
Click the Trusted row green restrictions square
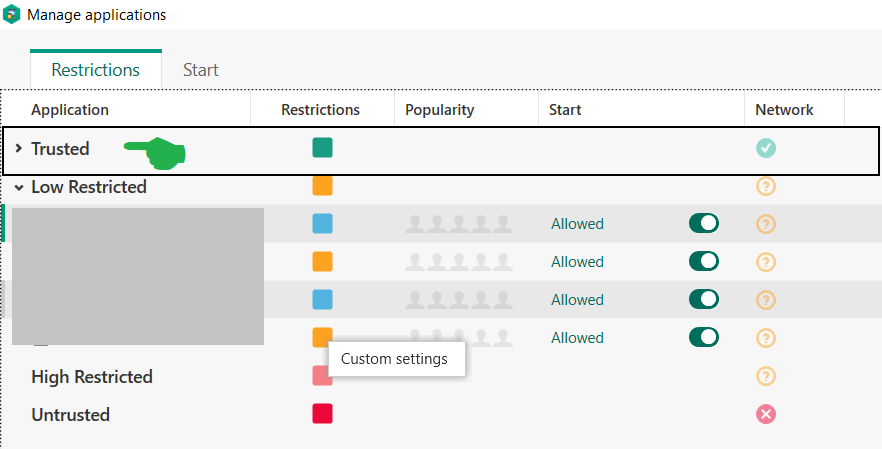coord(322,148)
